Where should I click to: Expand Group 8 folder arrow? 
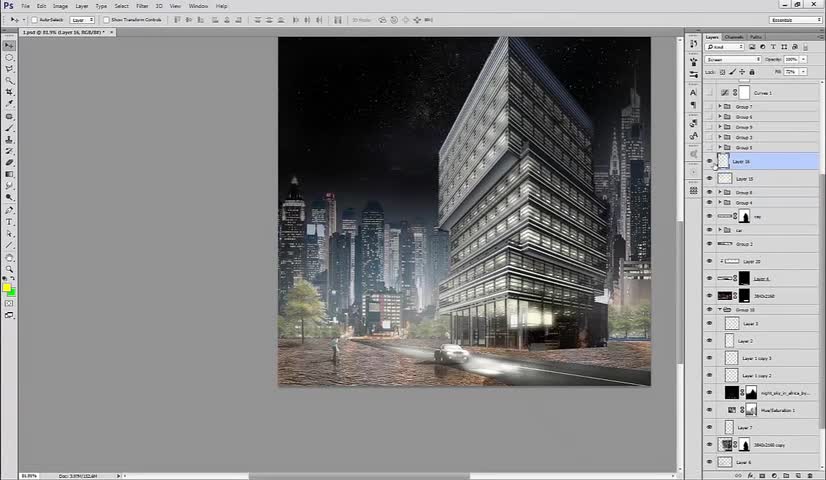coord(720,192)
